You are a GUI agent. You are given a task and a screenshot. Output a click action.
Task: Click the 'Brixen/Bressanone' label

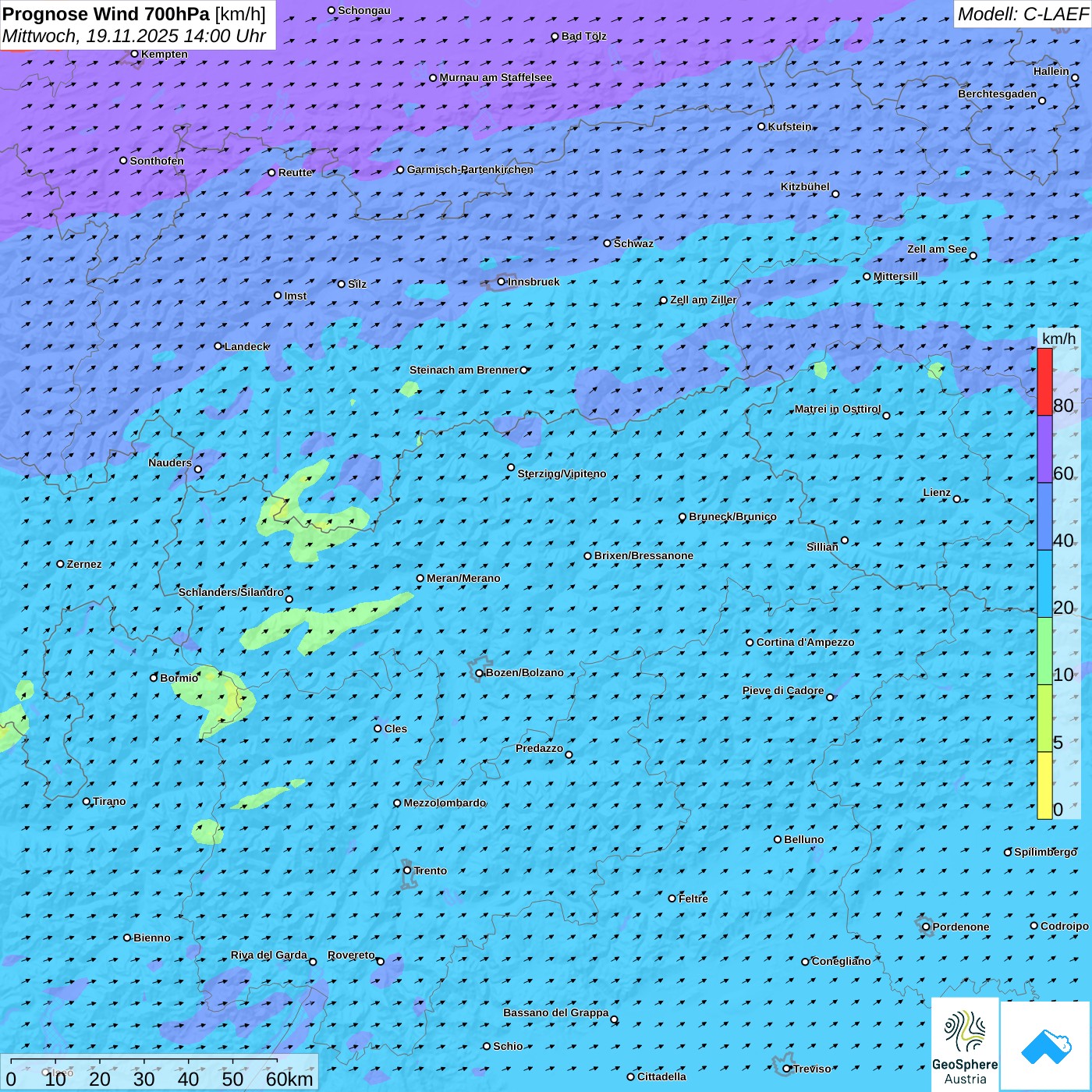click(643, 555)
